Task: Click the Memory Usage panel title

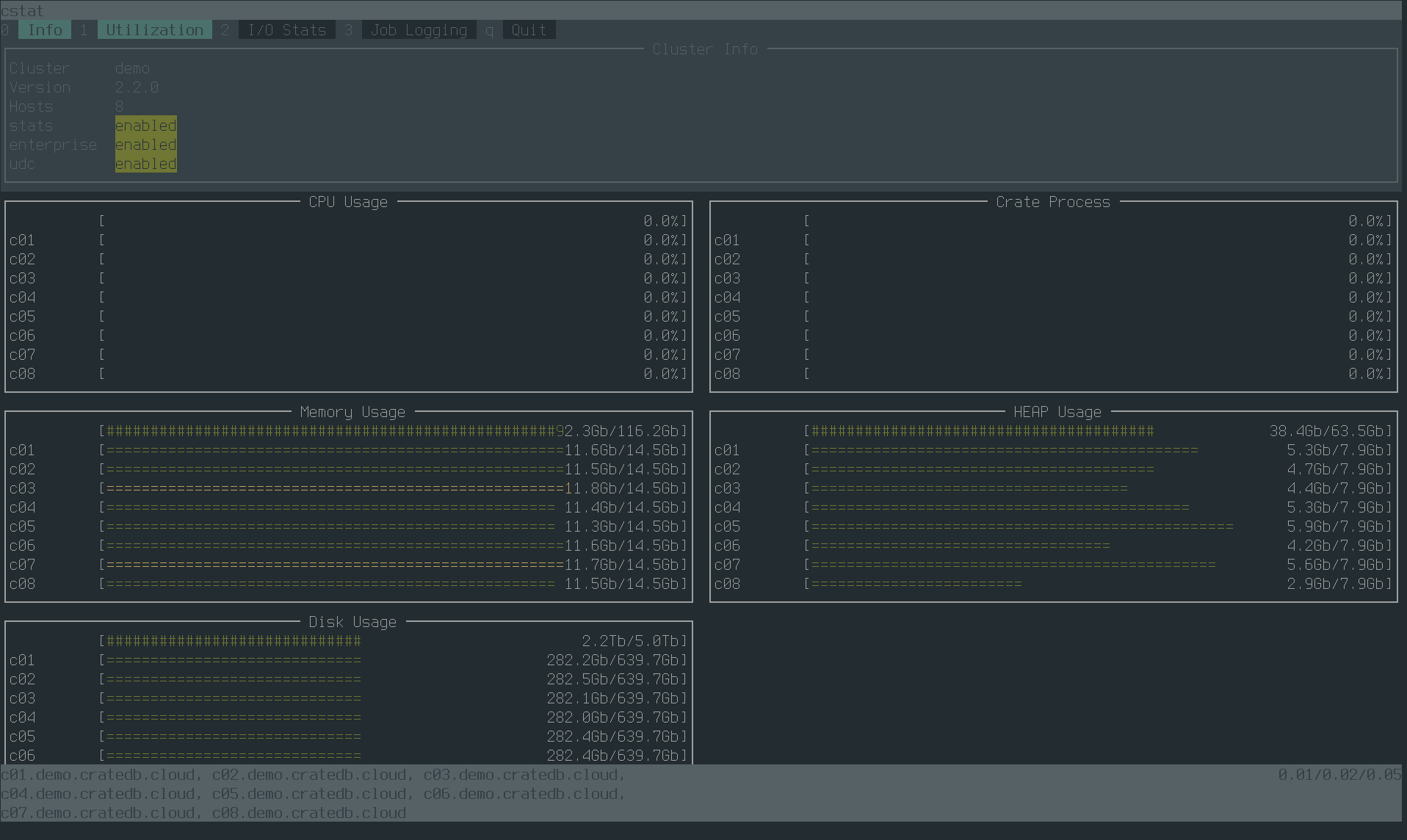Action: pyautogui.click(x=352, y=412)
